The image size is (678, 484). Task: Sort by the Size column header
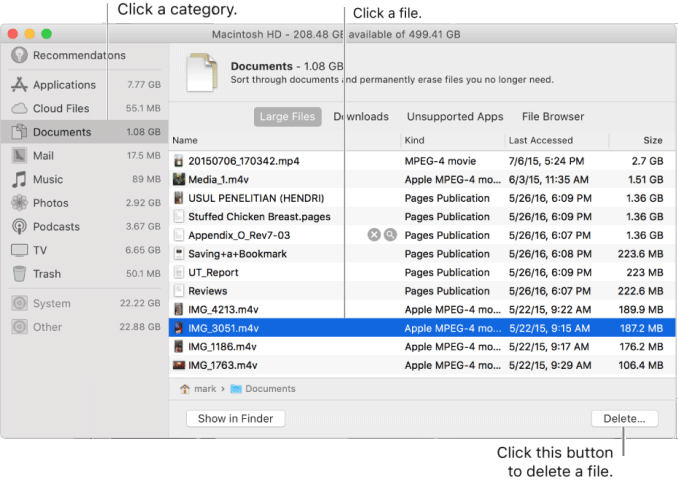(652, 140)
